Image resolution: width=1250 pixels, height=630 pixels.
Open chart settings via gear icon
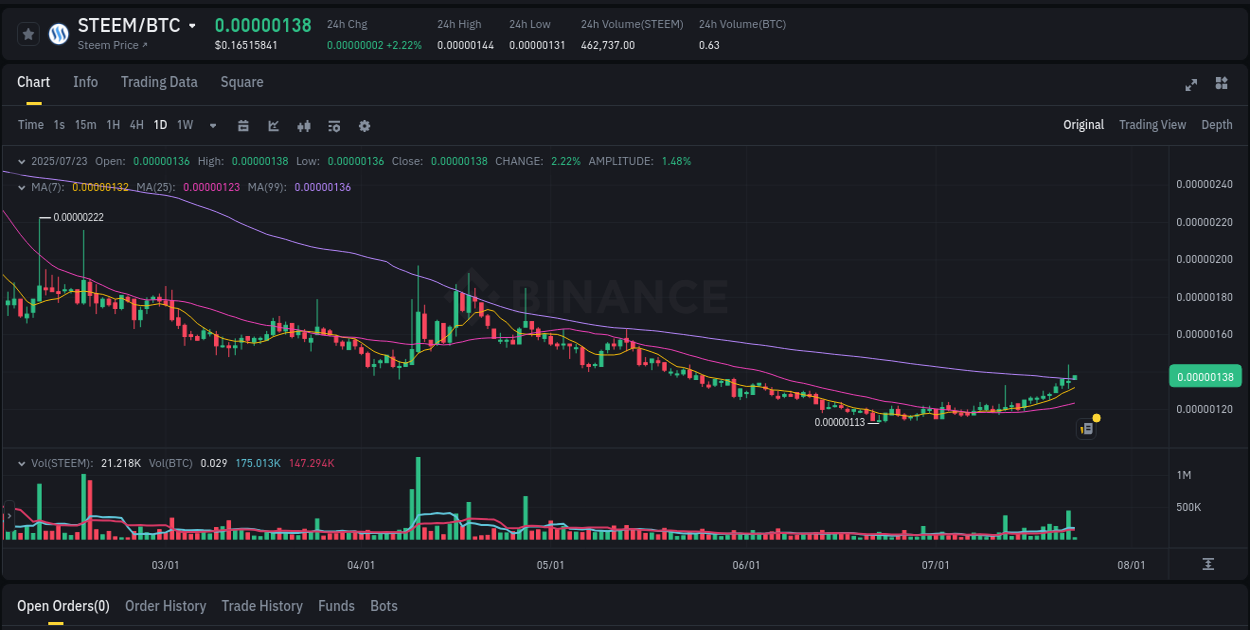[x=364, y=126]
